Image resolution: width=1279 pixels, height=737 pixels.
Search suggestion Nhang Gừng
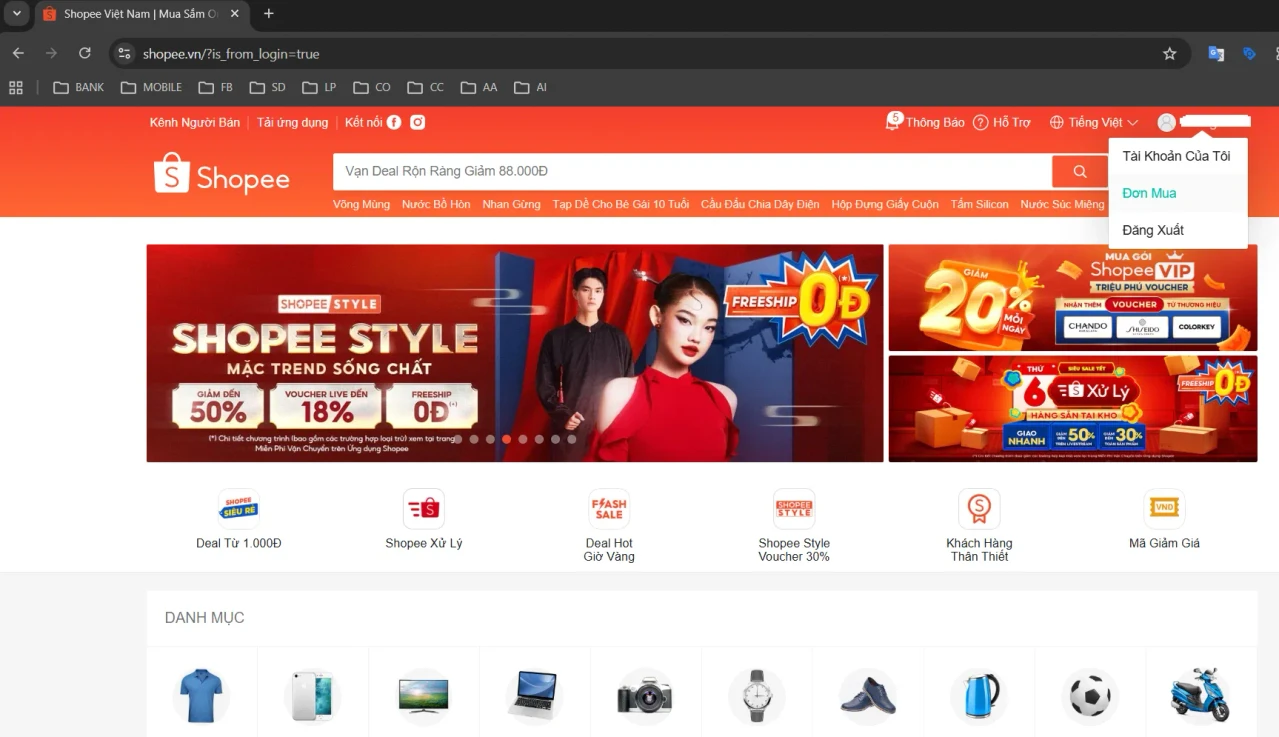coord(511,204)
